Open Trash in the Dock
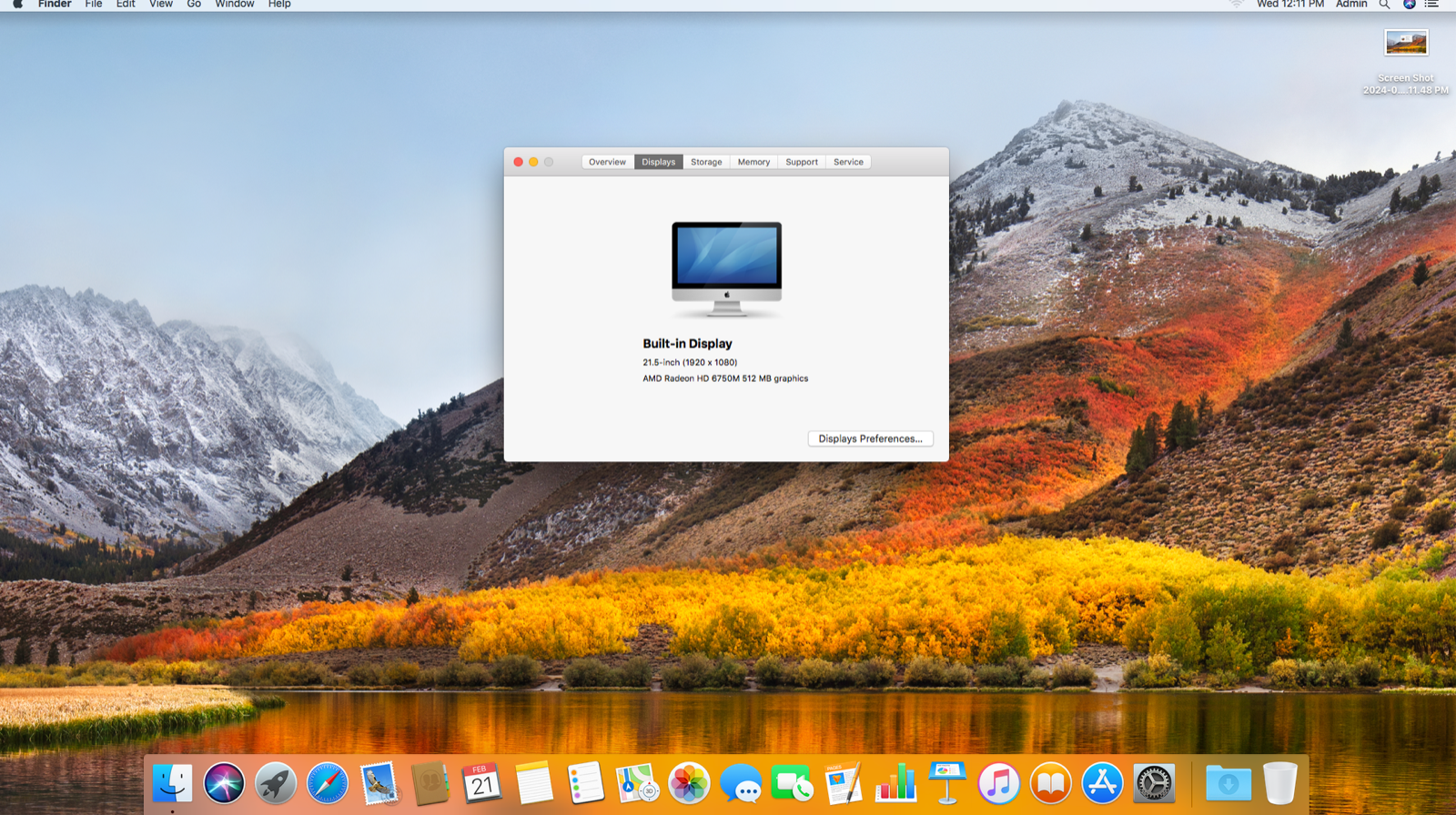Viewport: 1456px width, 815px height. click(1279, 783)
